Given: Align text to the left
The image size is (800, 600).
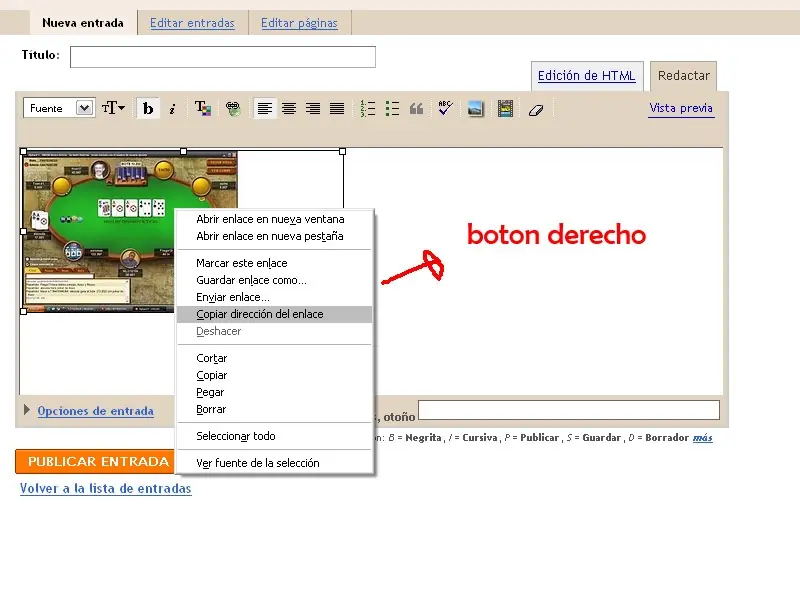Looking at the screenshot, I should coord(265,109).
